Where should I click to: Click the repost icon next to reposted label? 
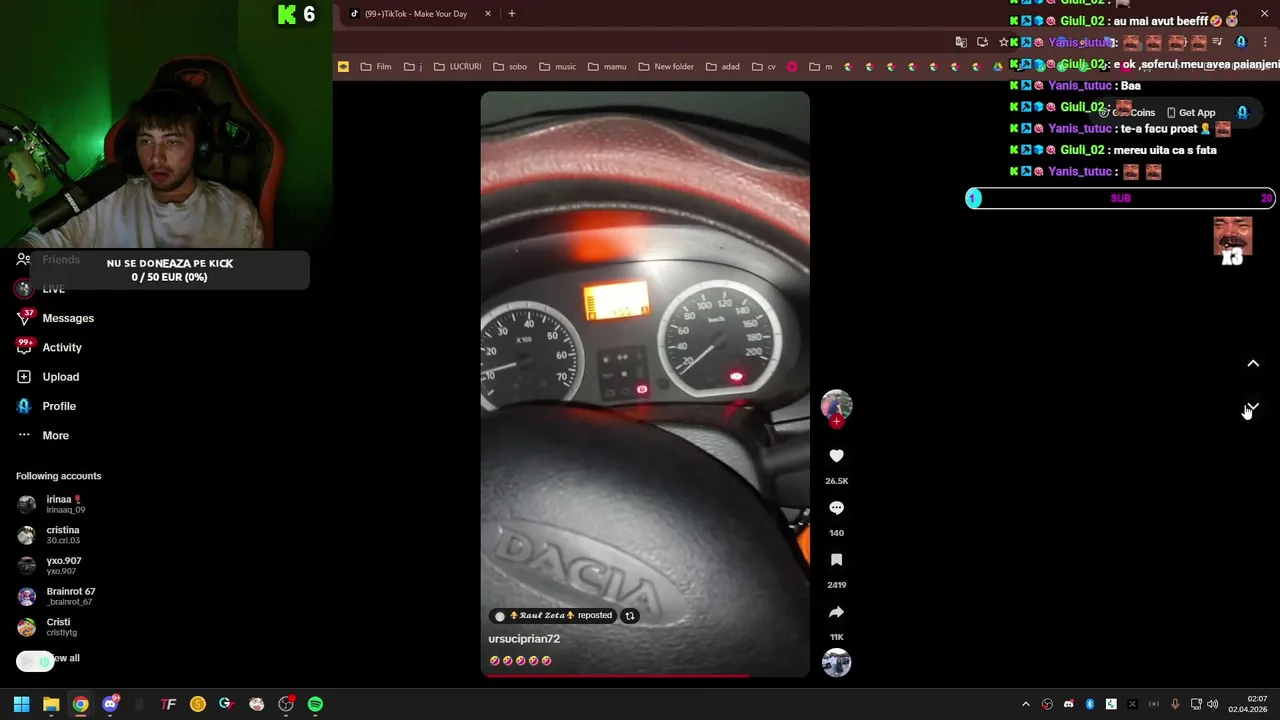coord(630,616)
